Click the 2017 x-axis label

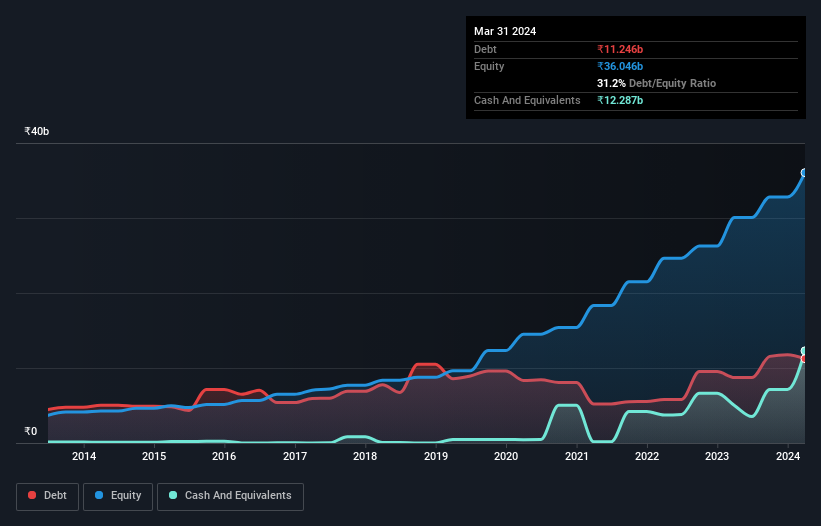[x=295, y=456]
